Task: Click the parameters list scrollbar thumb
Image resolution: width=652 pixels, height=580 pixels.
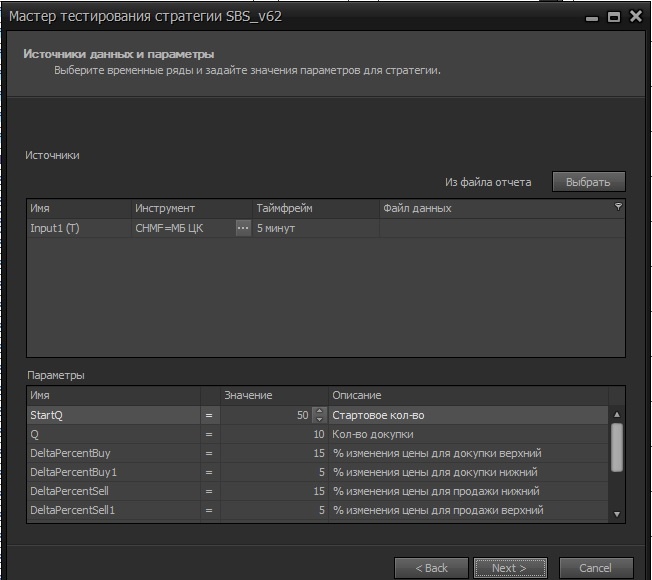Action: point(617,447)
